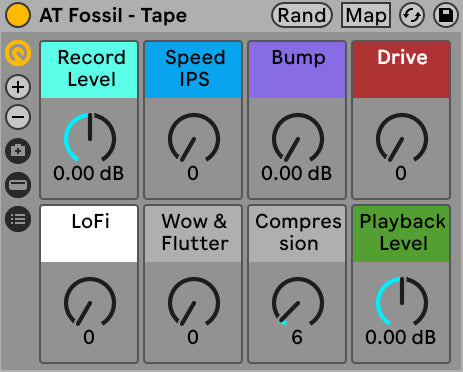Click the Wow & Flutter knob

click(x=194, y=302)
